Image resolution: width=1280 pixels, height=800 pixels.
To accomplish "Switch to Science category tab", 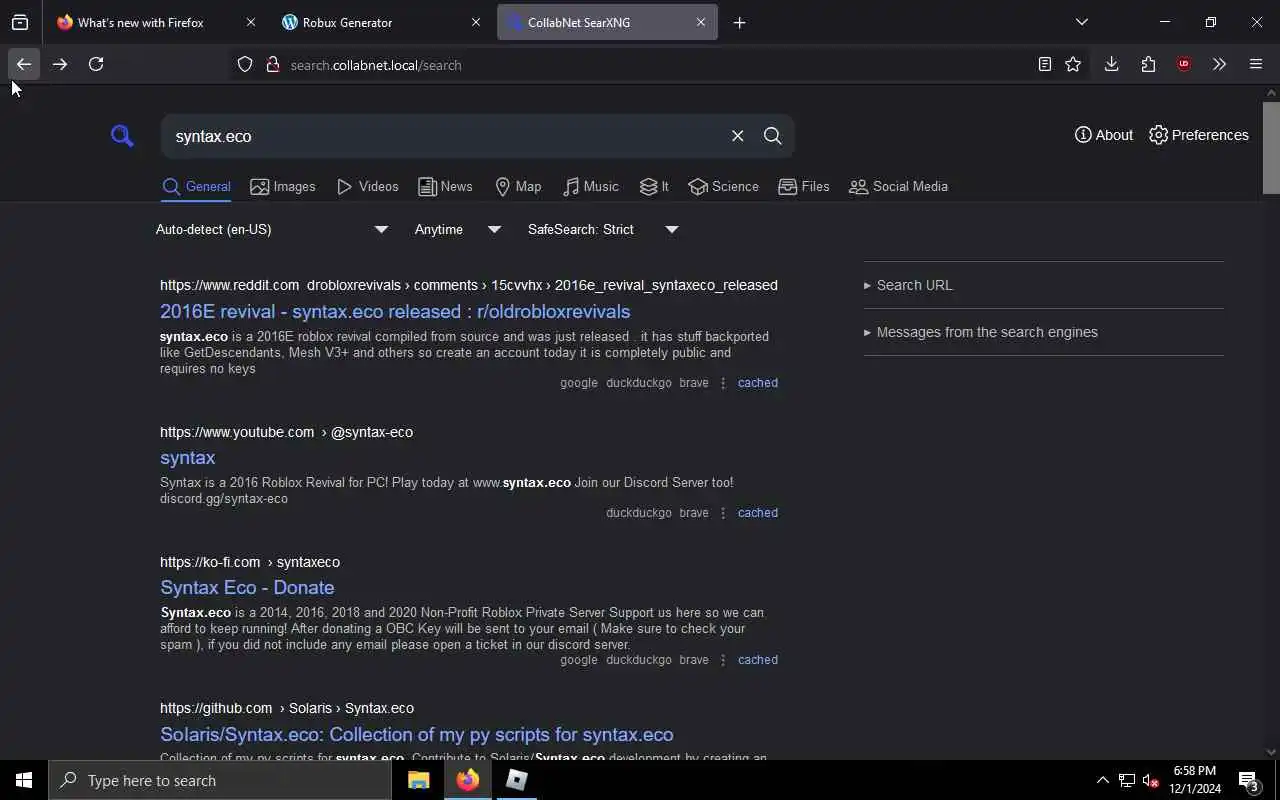I will pyautogui.click(x=724, y=186).
